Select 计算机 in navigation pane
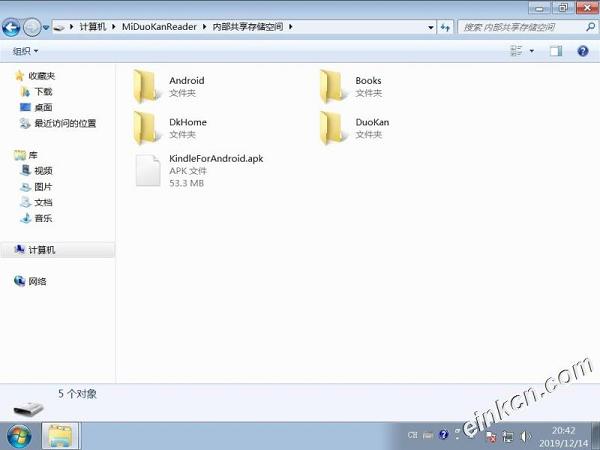600x450 pixels. (42, 250)
